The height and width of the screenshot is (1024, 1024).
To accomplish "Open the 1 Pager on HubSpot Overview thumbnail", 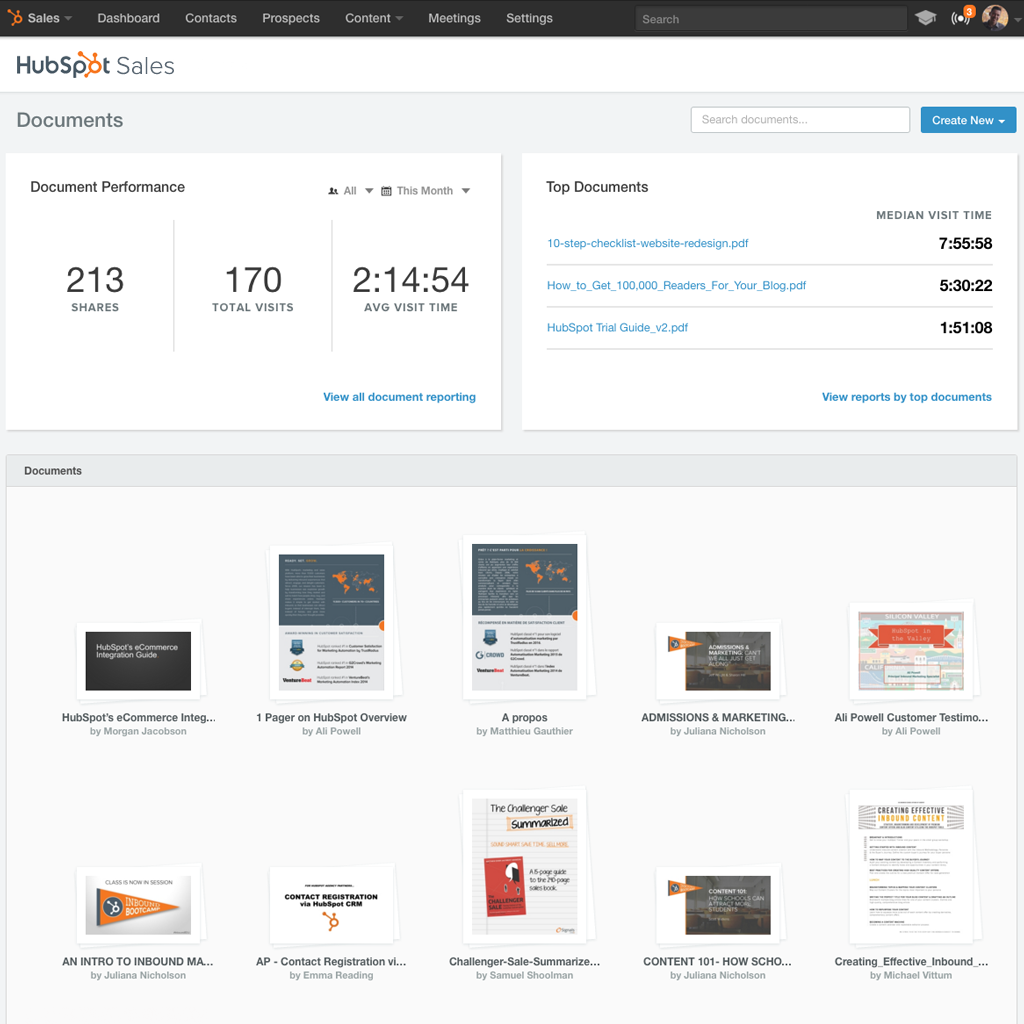I will coord(332,621).
